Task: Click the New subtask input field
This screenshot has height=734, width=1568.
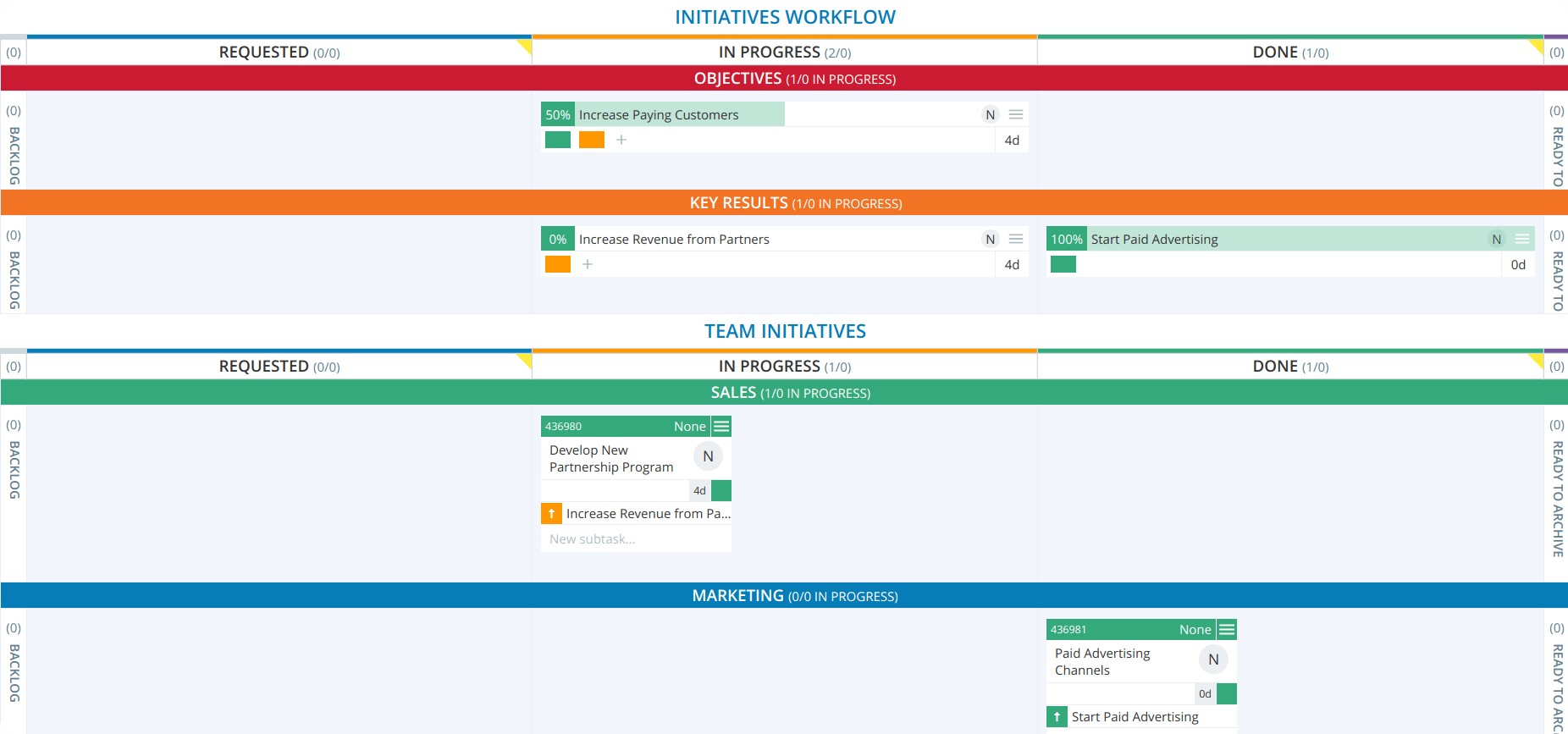Action: [x=635, y=539]
